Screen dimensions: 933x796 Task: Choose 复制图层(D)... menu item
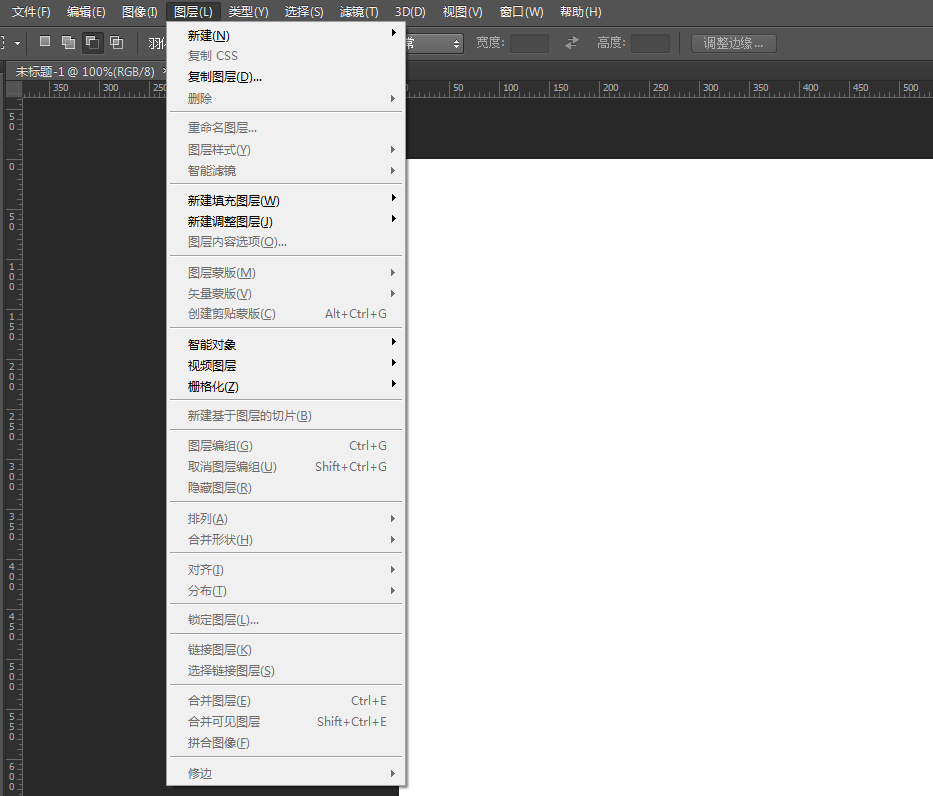point(286,77)
